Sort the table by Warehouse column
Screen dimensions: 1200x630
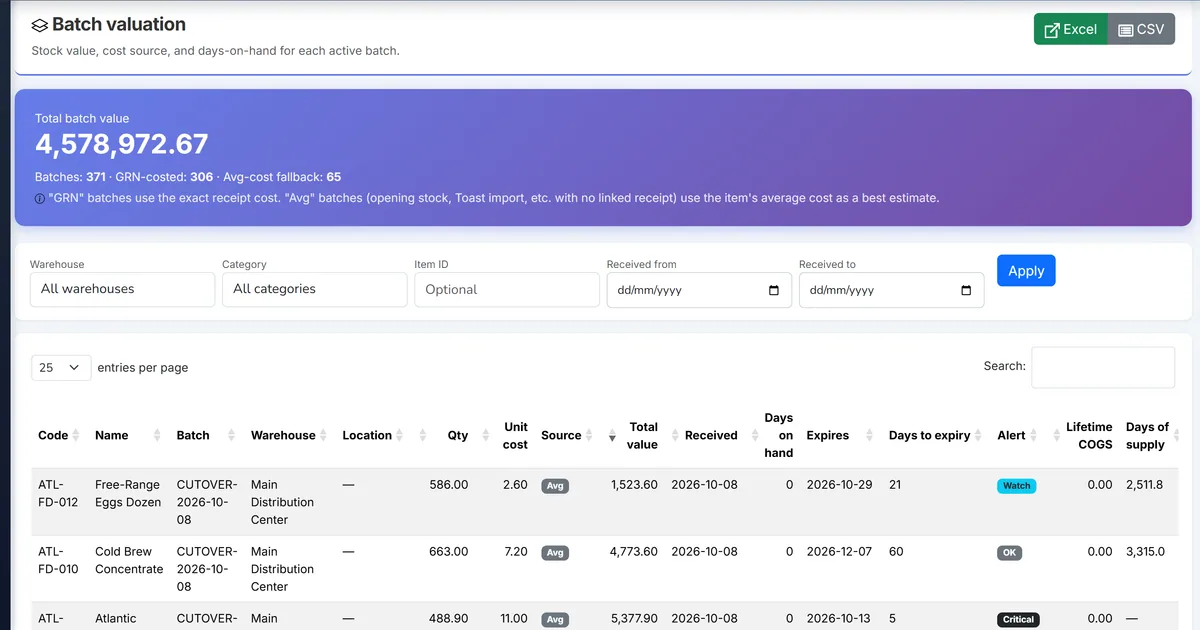289,435
